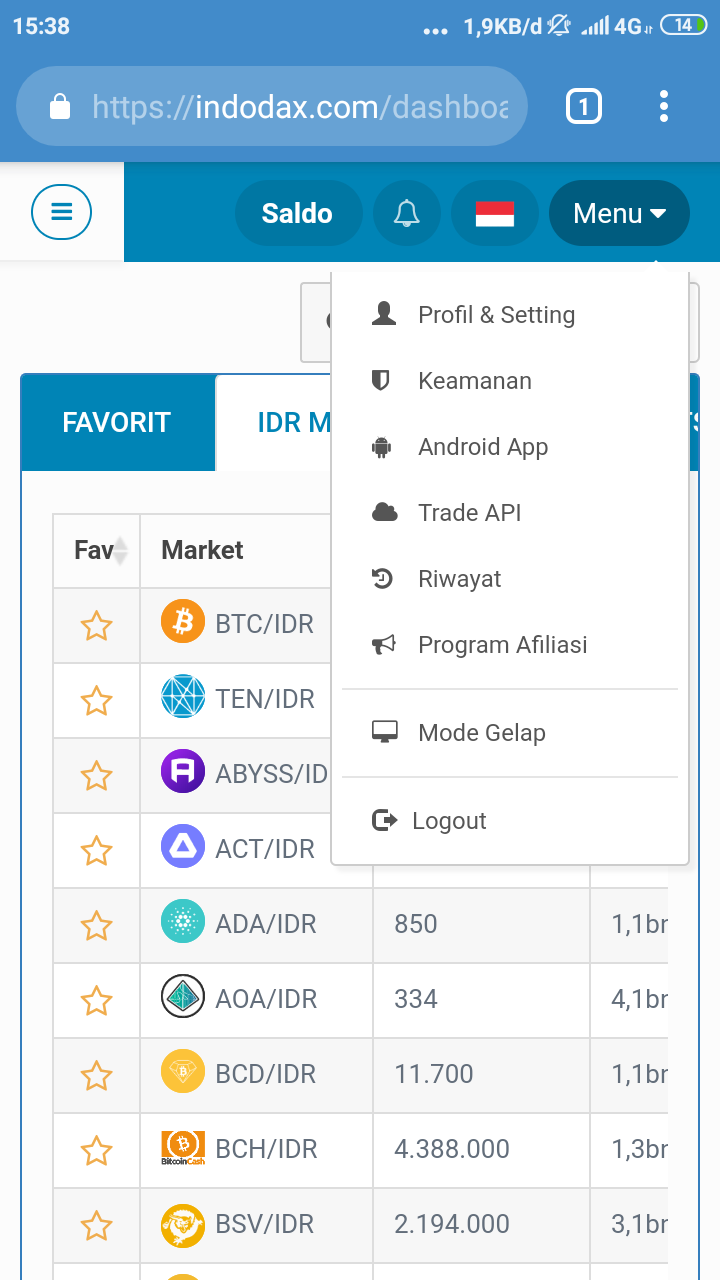Click the AOA/IDR price 334

tap(416, 999)
